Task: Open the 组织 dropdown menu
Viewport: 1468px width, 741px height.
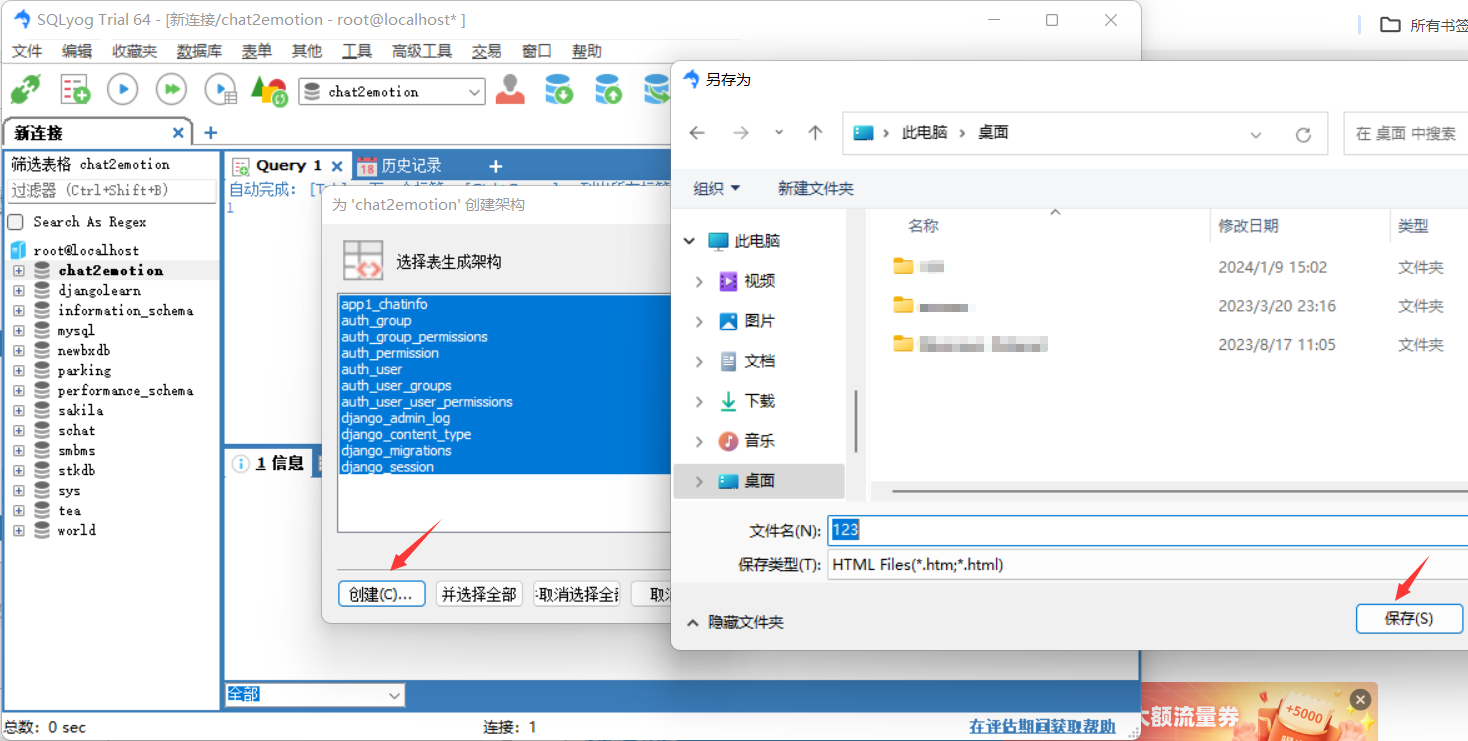Action: [717, 188]
